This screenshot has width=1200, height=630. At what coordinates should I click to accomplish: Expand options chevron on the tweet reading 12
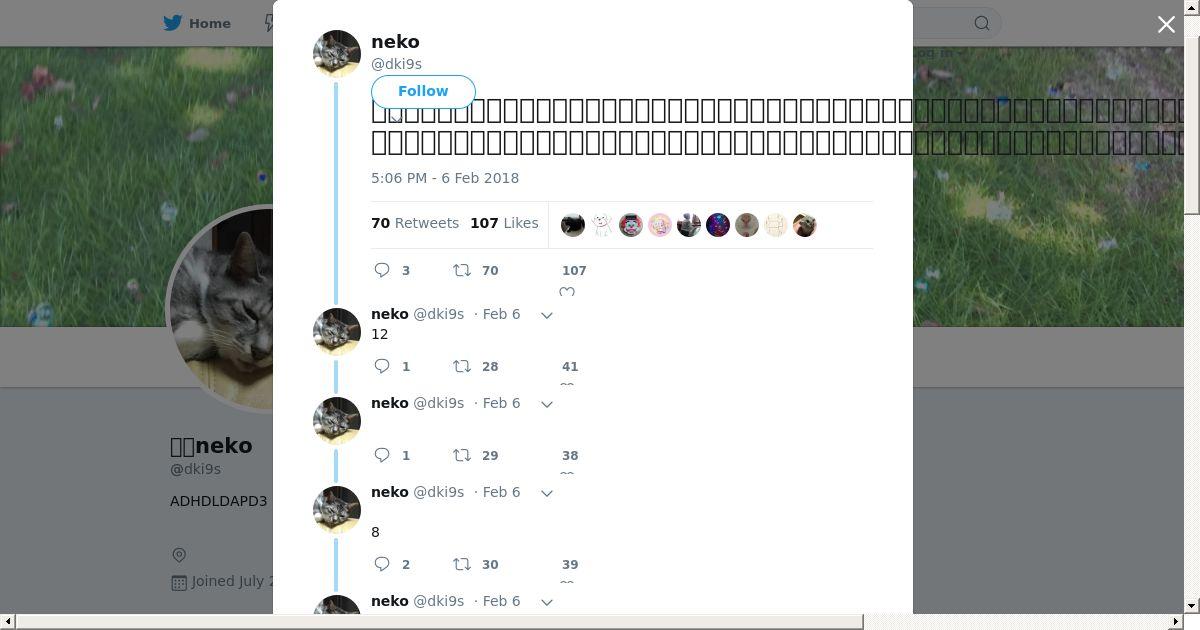pos(547,315)
